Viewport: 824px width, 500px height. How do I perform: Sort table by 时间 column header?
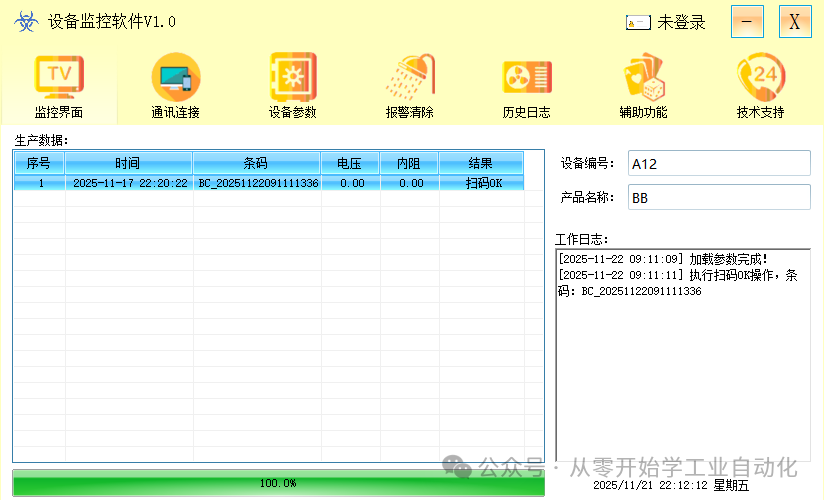128,163
